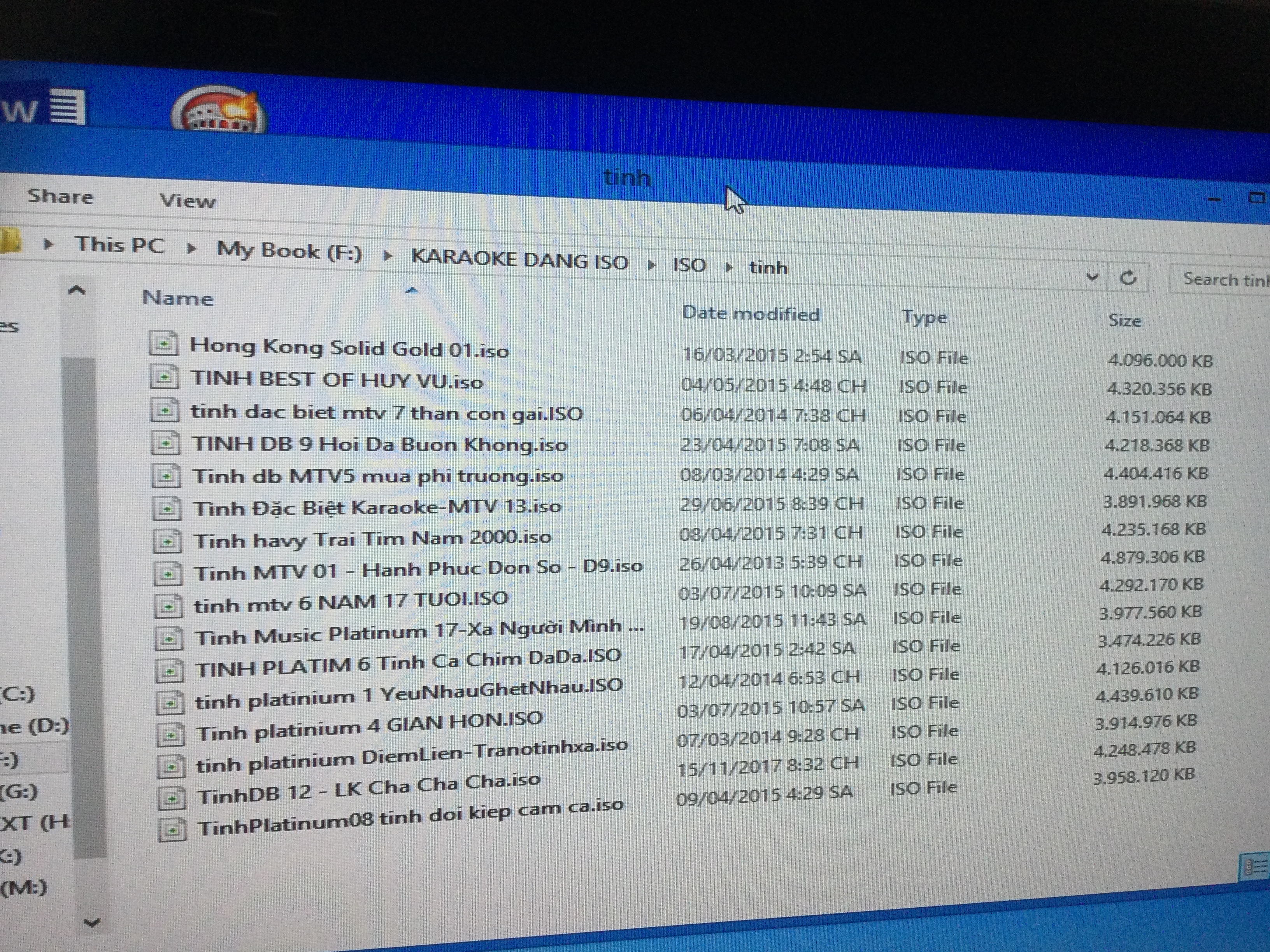Click date 16/03/2015 2:54 SA cell
This screenshot has height=952, width=1270.
pos(772,355)
